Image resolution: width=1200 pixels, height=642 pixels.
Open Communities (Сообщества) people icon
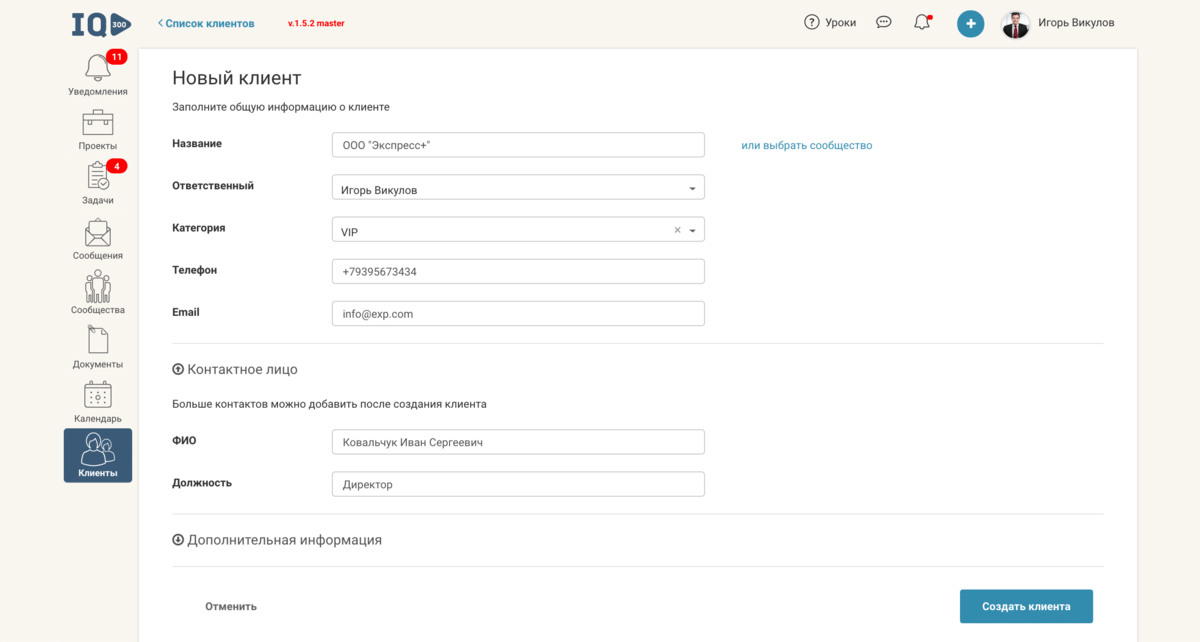(97, 287)
